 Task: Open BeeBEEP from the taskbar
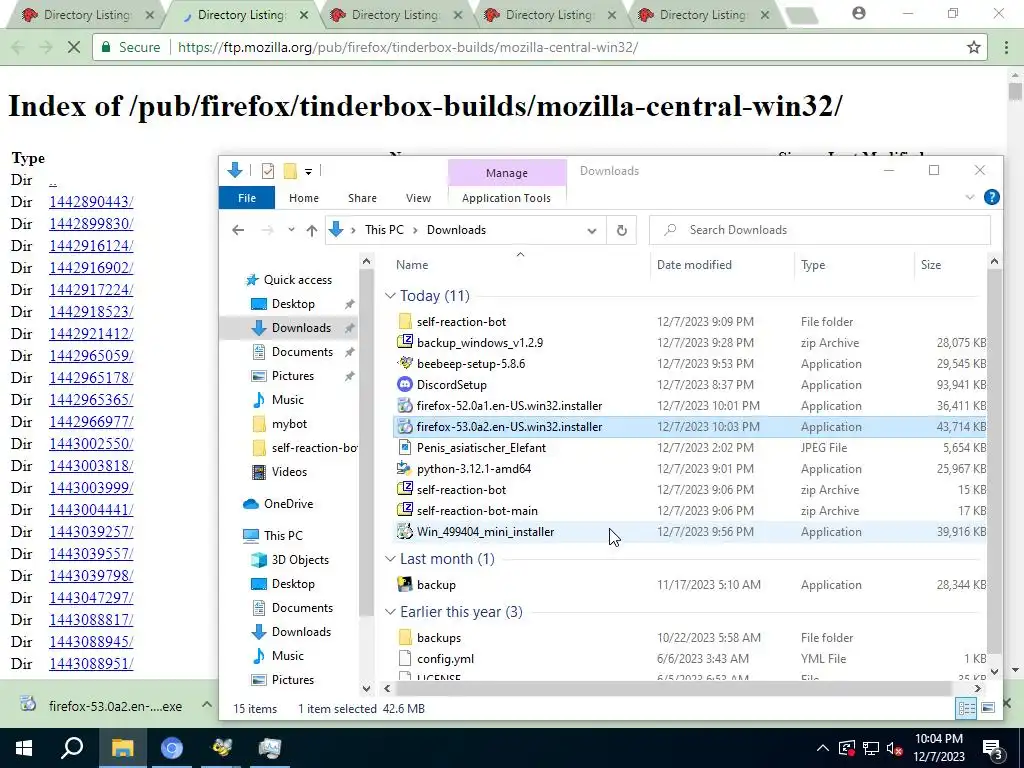[221, 748]
